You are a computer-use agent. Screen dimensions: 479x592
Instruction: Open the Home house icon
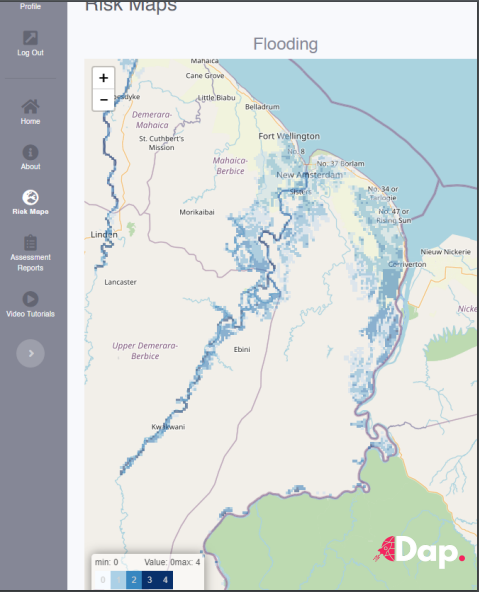(x=30, y=106)
